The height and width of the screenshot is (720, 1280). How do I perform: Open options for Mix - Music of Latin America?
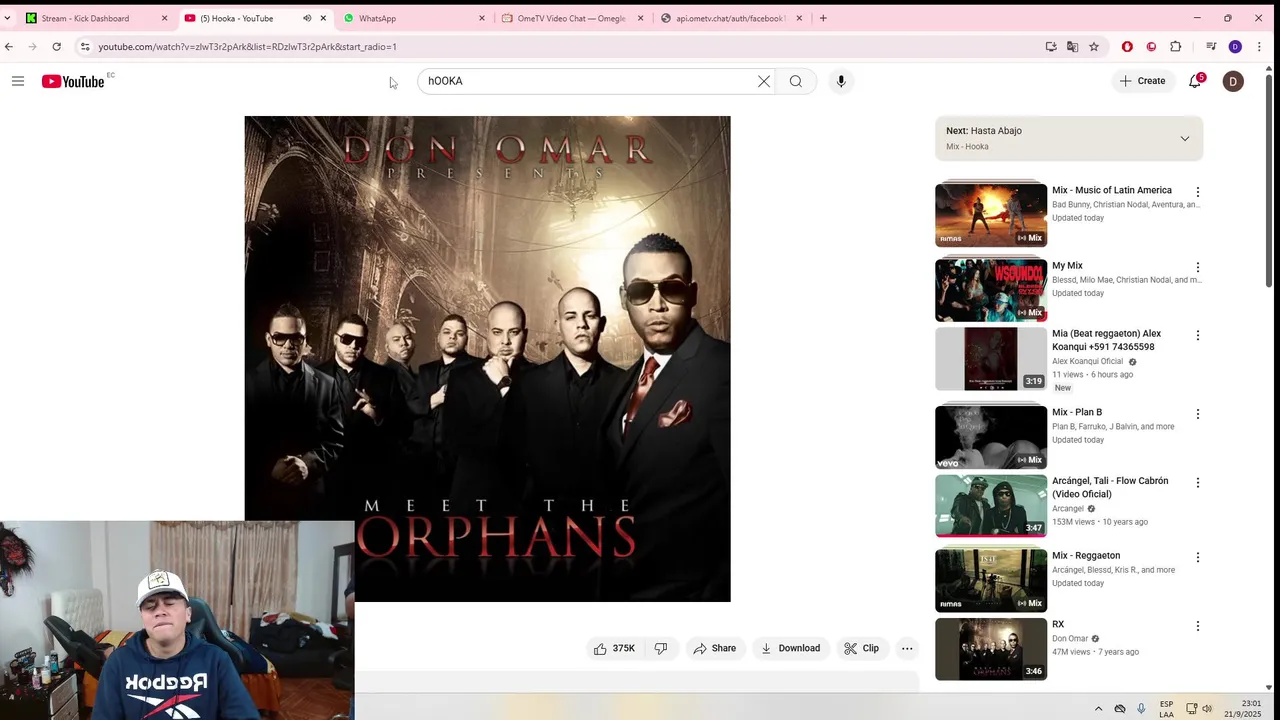pyautogui.click(x=1197, y=192)
